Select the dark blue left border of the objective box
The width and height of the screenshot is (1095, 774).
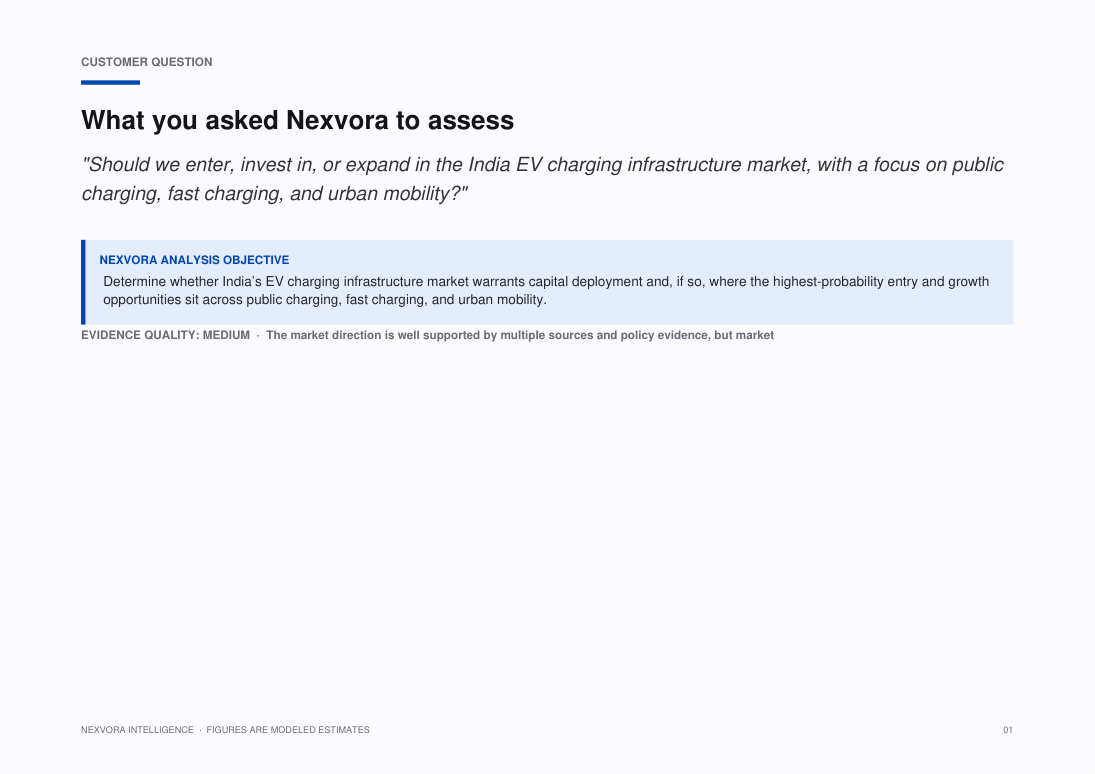(x=83, y=282)
